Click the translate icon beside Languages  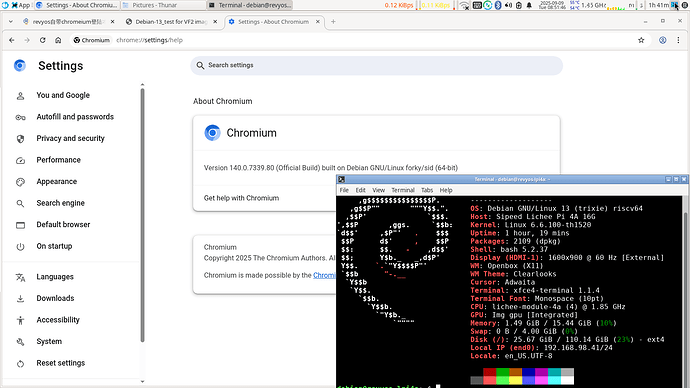tap(20, 278)
